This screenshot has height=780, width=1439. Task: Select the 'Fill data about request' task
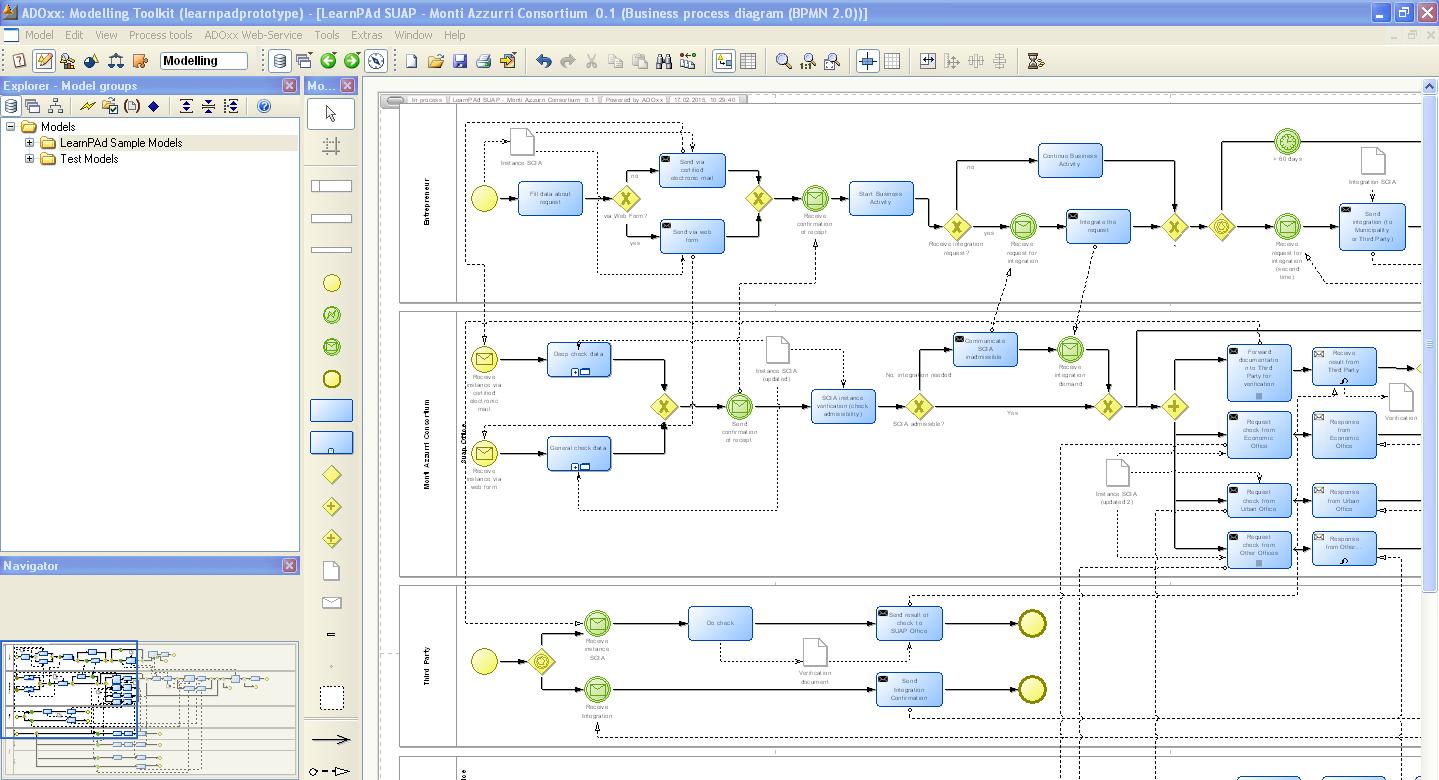click(550, 198)
